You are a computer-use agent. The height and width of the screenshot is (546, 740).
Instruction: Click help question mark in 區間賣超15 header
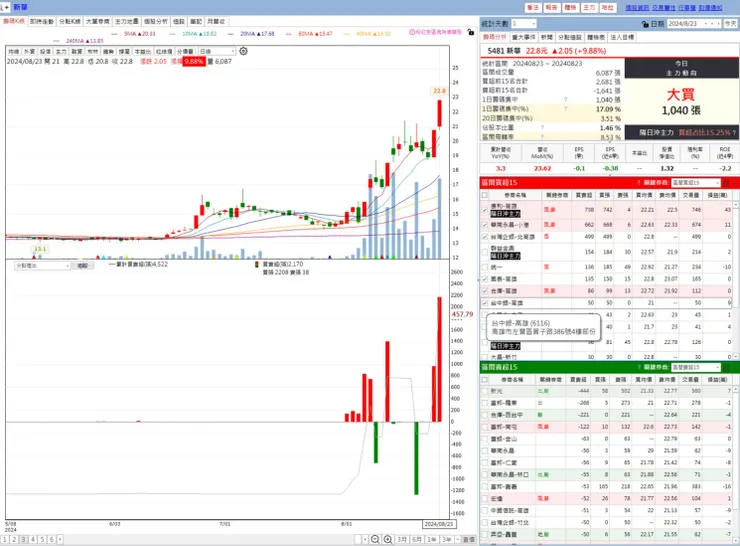pos(639,367)
